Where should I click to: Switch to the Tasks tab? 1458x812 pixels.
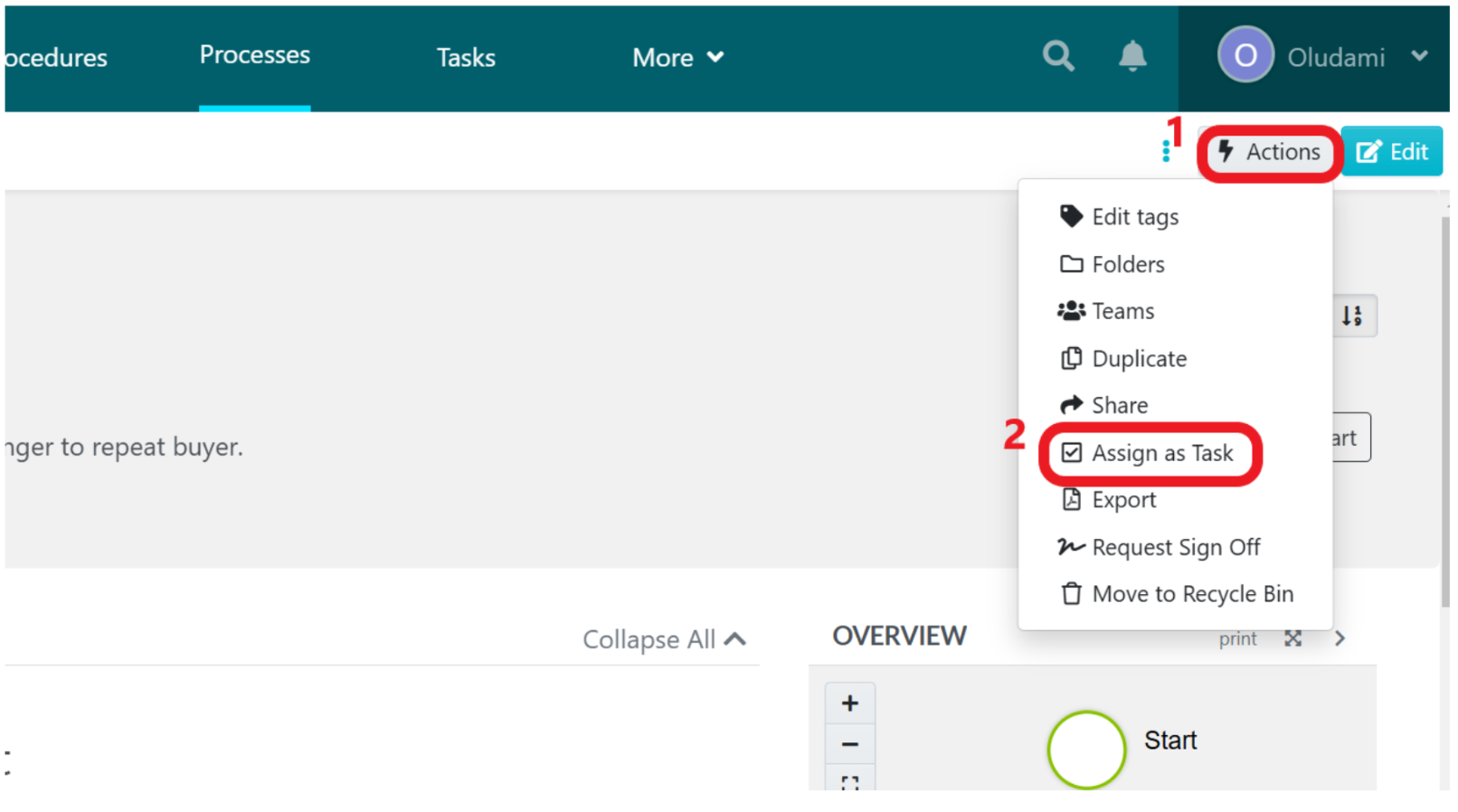click(465, 58)
